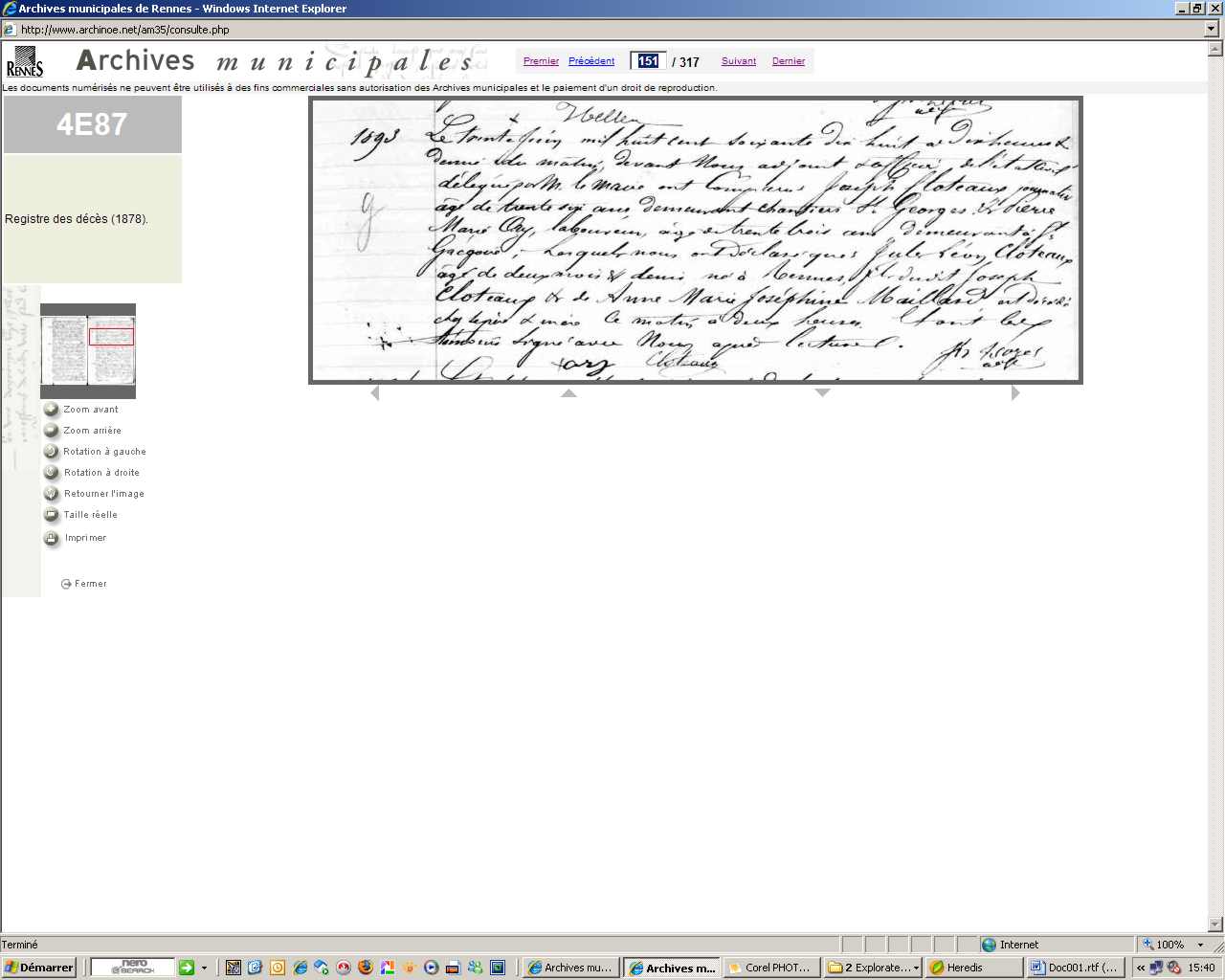Rotate image right with Rotation à droite
The height and width of the screenshot is (980, 1225).
click(52, 473)
